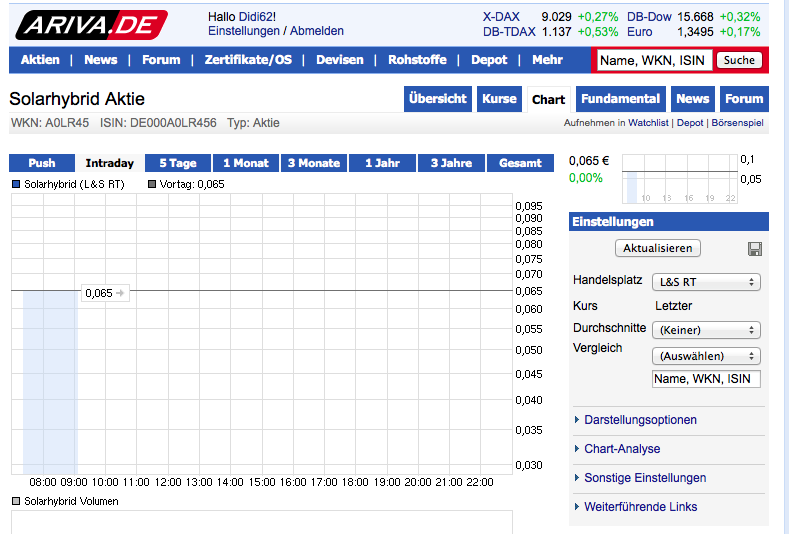Click the blue Solarhybrid legend square

[16, 184]
